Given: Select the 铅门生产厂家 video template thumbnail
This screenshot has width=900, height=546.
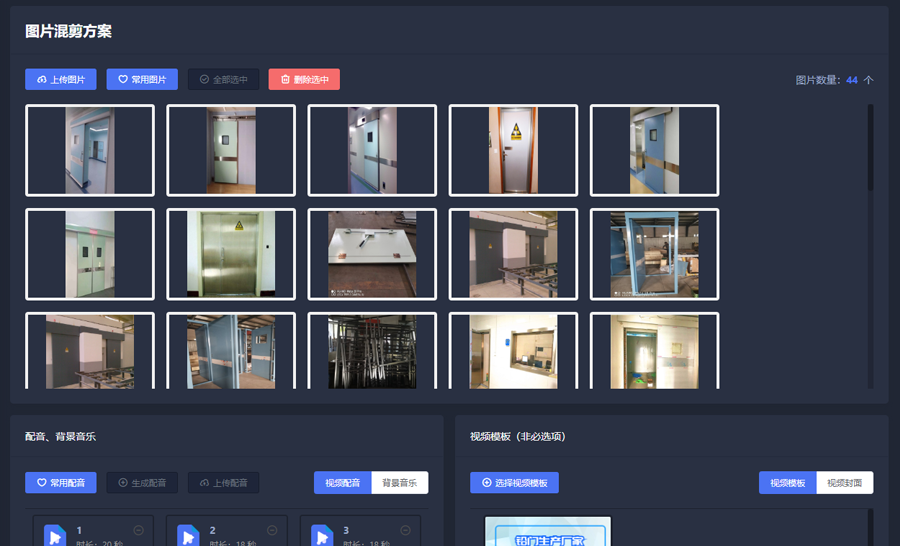Looking at the screenshot, I should [x=548, y=531].
